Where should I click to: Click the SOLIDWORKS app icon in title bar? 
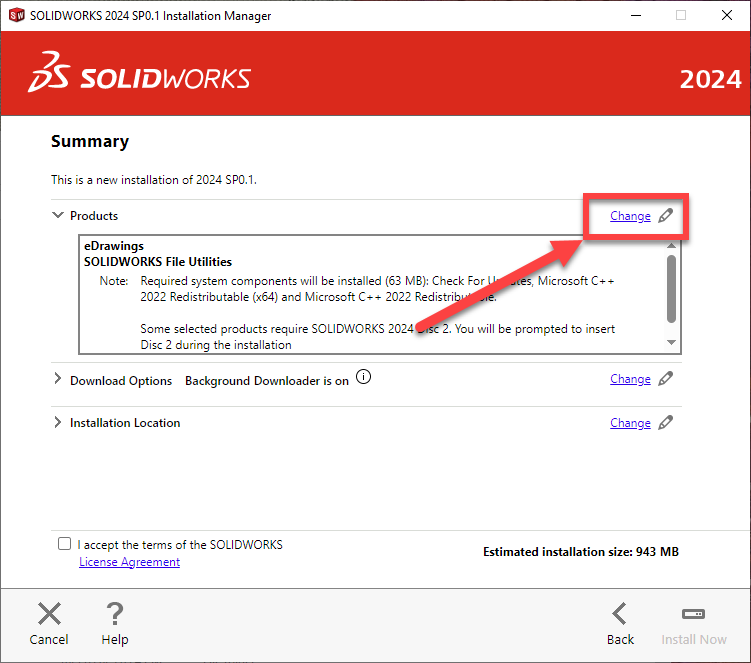pyautogui.click(x=16, y=15)
